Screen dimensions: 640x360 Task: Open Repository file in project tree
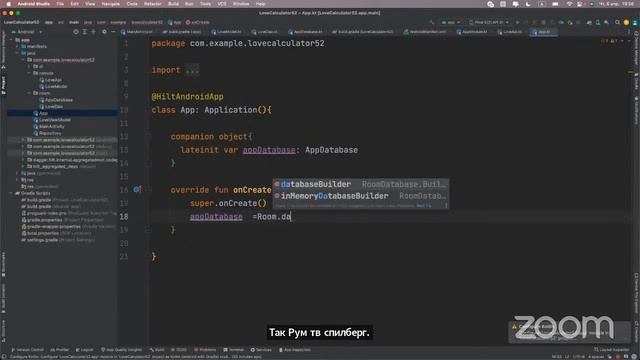pos(47,133)
